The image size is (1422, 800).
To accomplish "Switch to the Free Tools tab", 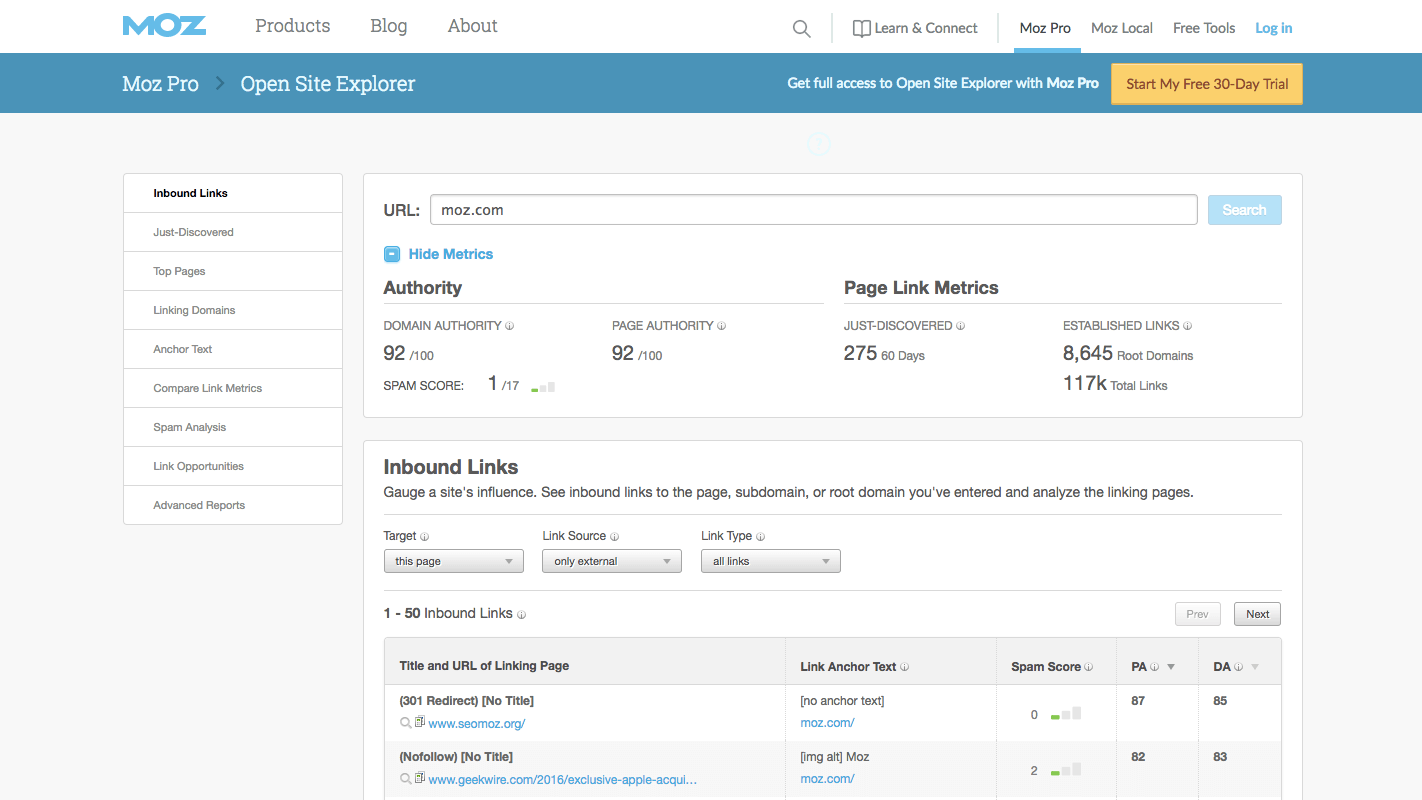I will [1204, 28].
